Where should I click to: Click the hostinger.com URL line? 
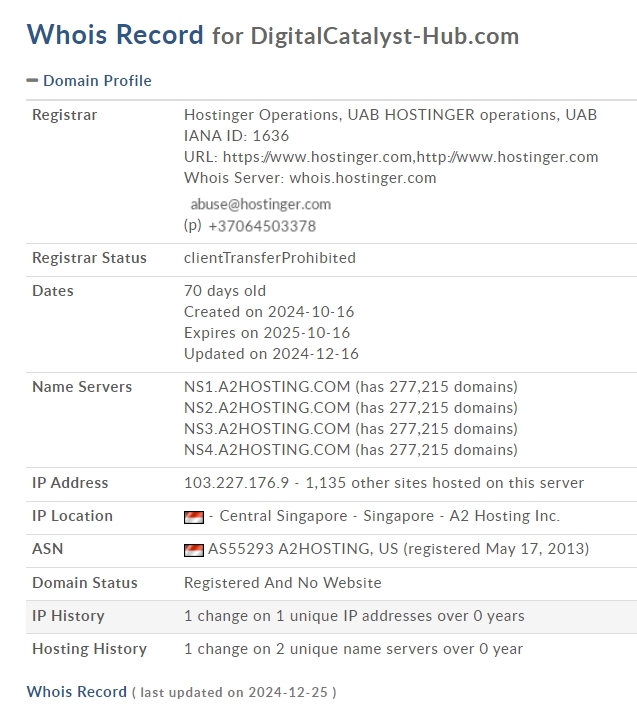tap(391, 157)
